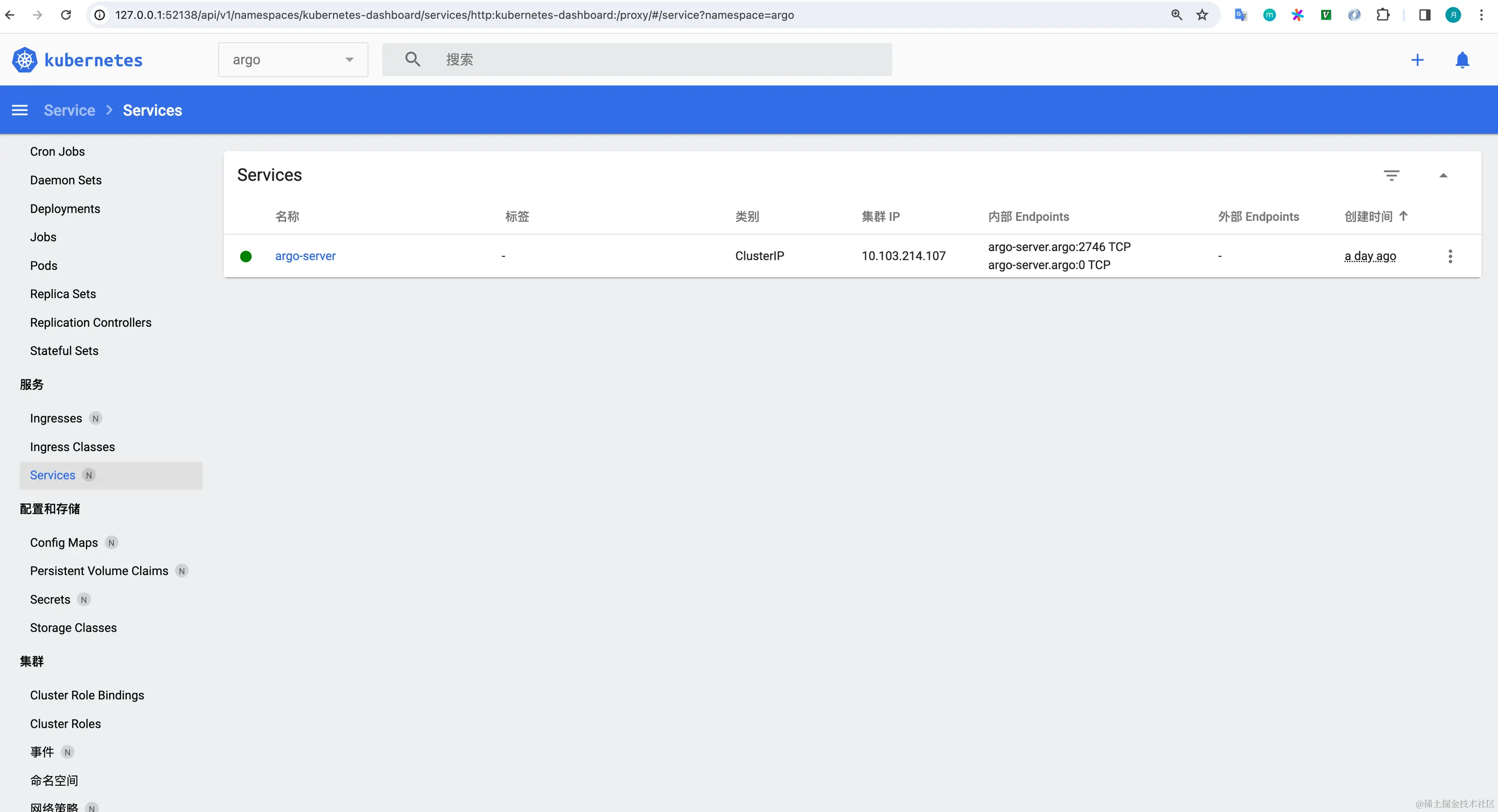This screenshot has height=812, width=1498.
Task: Bookmark this page via the star icon
Action: click(x=1201, y=14)
